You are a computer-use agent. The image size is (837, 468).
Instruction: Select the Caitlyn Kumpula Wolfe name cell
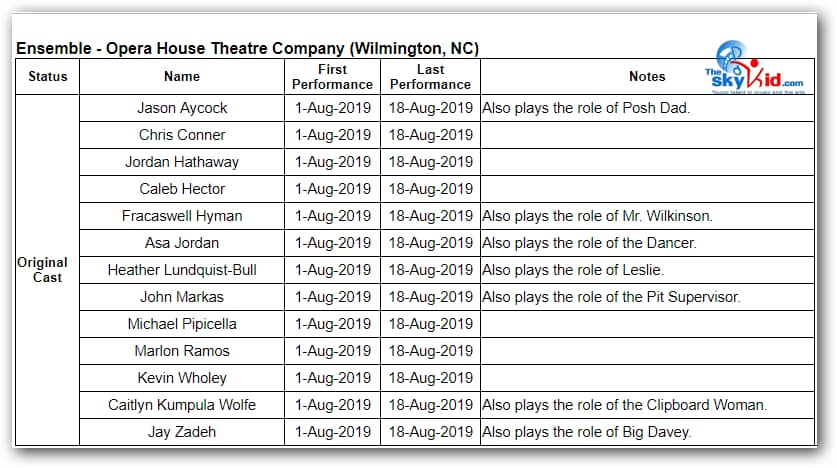click(182, 405)
